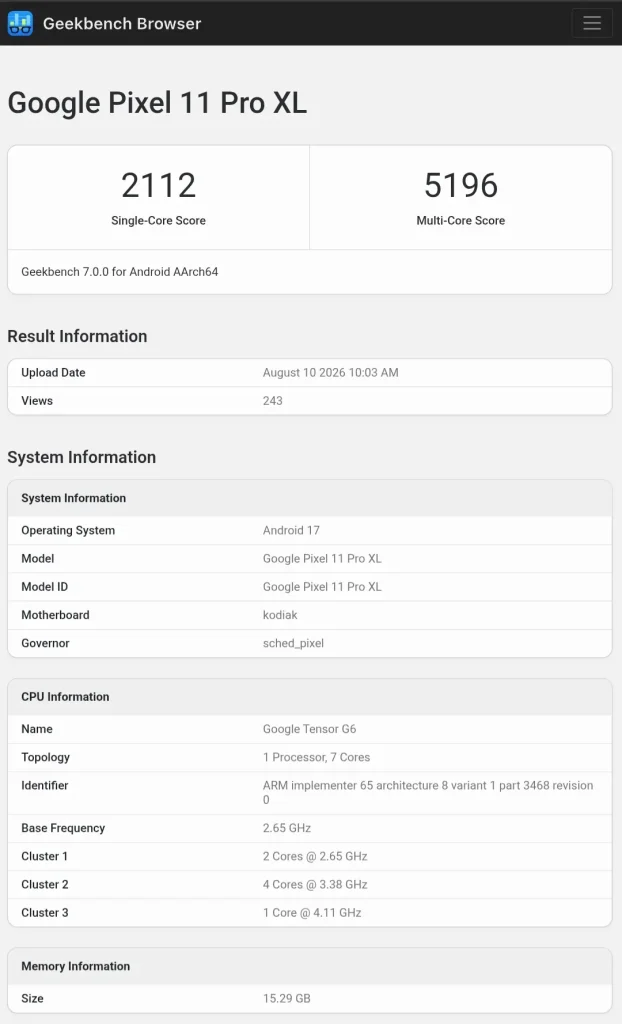622x1024 pixels.
Task: Click the Operating System Android 17 value
Action: coord(291,530)
